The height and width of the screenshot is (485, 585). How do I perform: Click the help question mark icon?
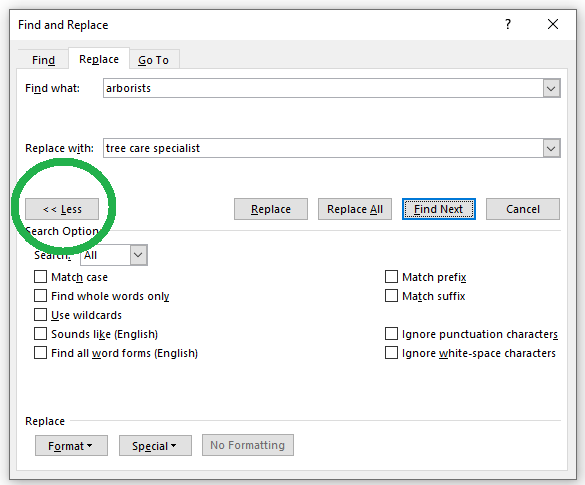(x=508, y=24)
